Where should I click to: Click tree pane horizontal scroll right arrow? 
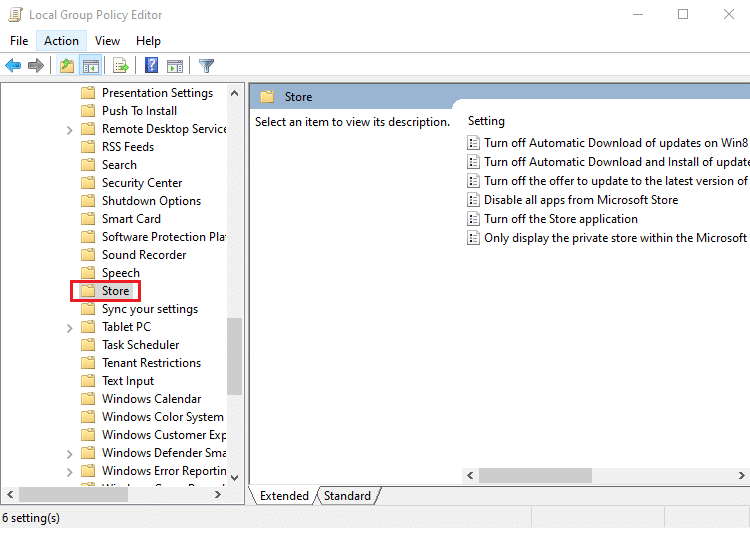coord(218,495)
